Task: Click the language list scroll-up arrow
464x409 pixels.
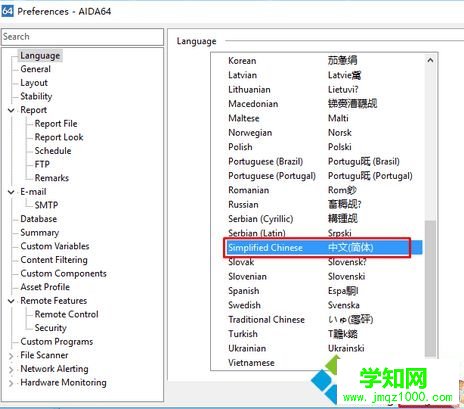Action: coord(430,60)
